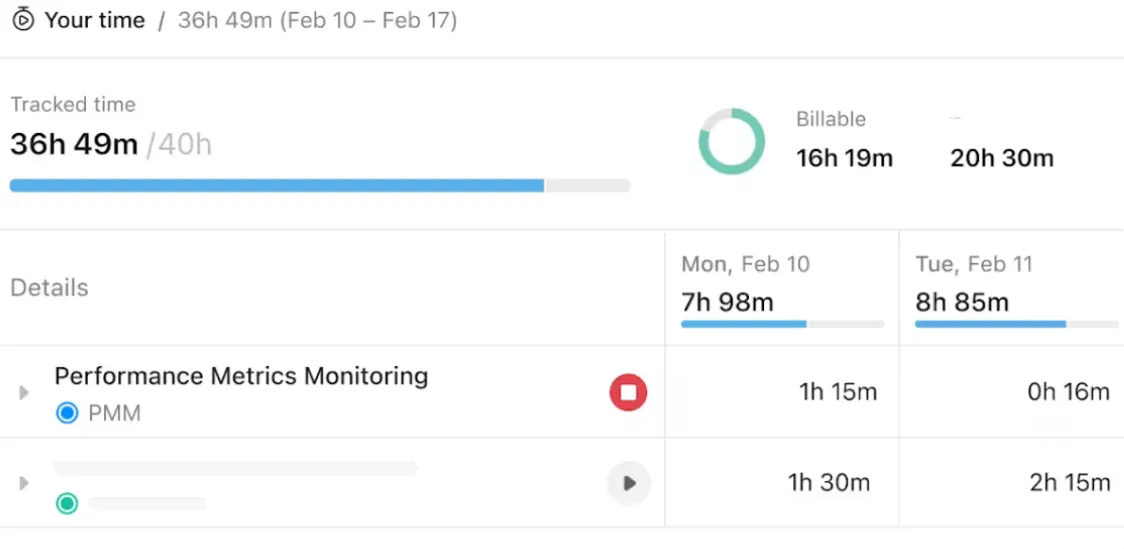
Task: Click the PMM project label
Action: (x=115, y=414)
